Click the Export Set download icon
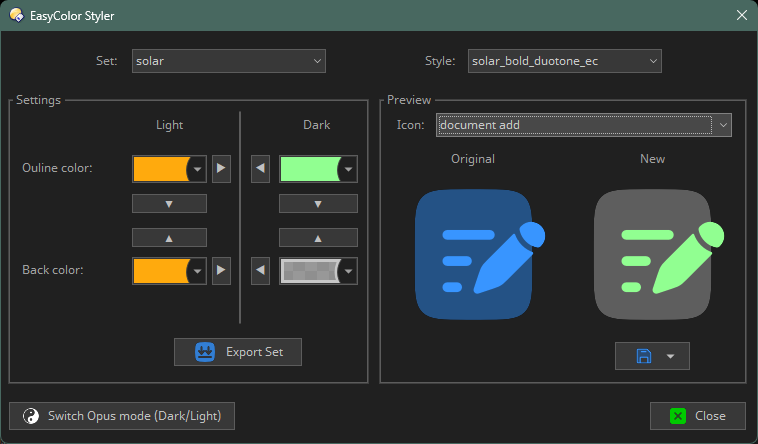This screenshot has height=444, width=758. (205, 352)
